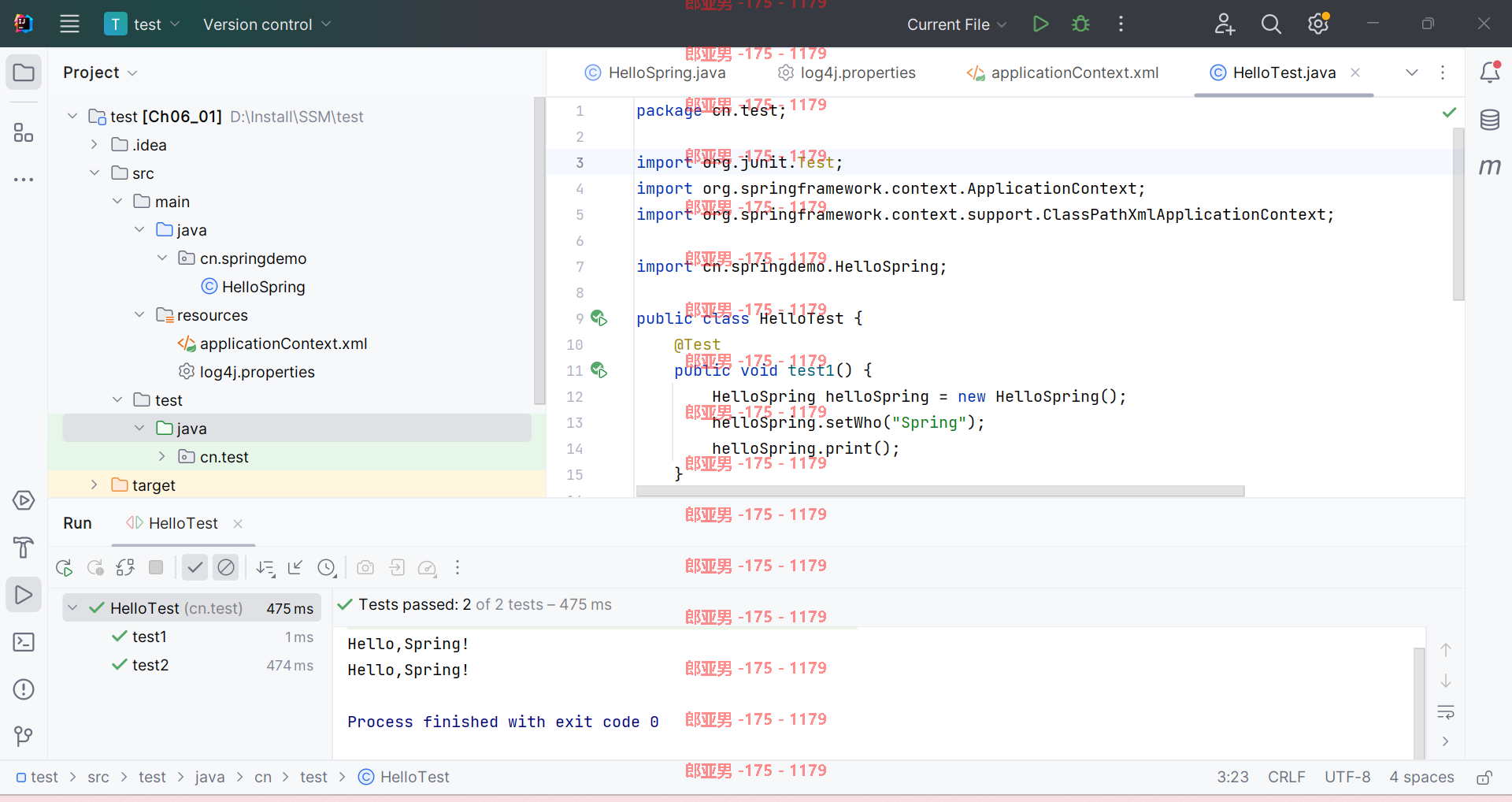Open the Maven tool window
The image size is (1512, 802).
pos(1490,166)
